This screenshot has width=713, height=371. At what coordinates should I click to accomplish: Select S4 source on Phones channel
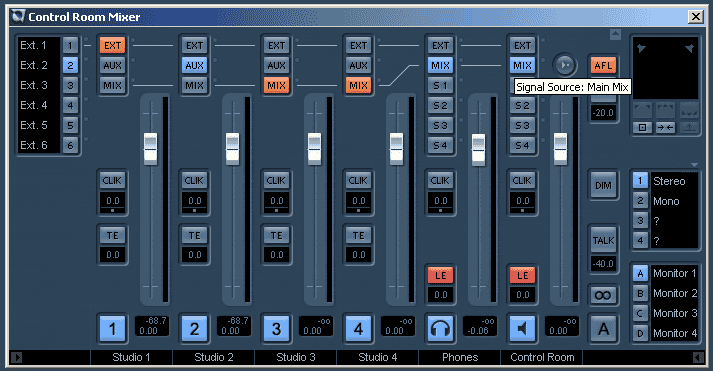pos(440,145)
